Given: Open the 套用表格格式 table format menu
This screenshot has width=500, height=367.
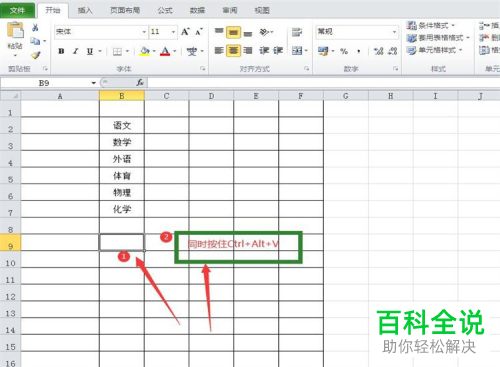Looking at the screenshot, I should 438,38.
